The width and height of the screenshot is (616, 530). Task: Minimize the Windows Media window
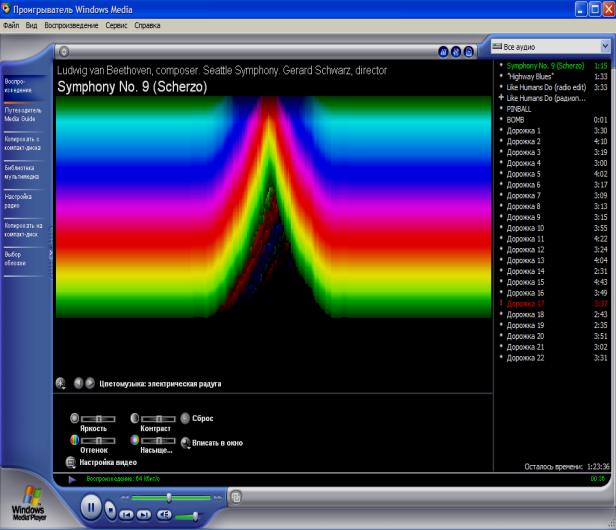pyautogui.click(x=581, y=9)
